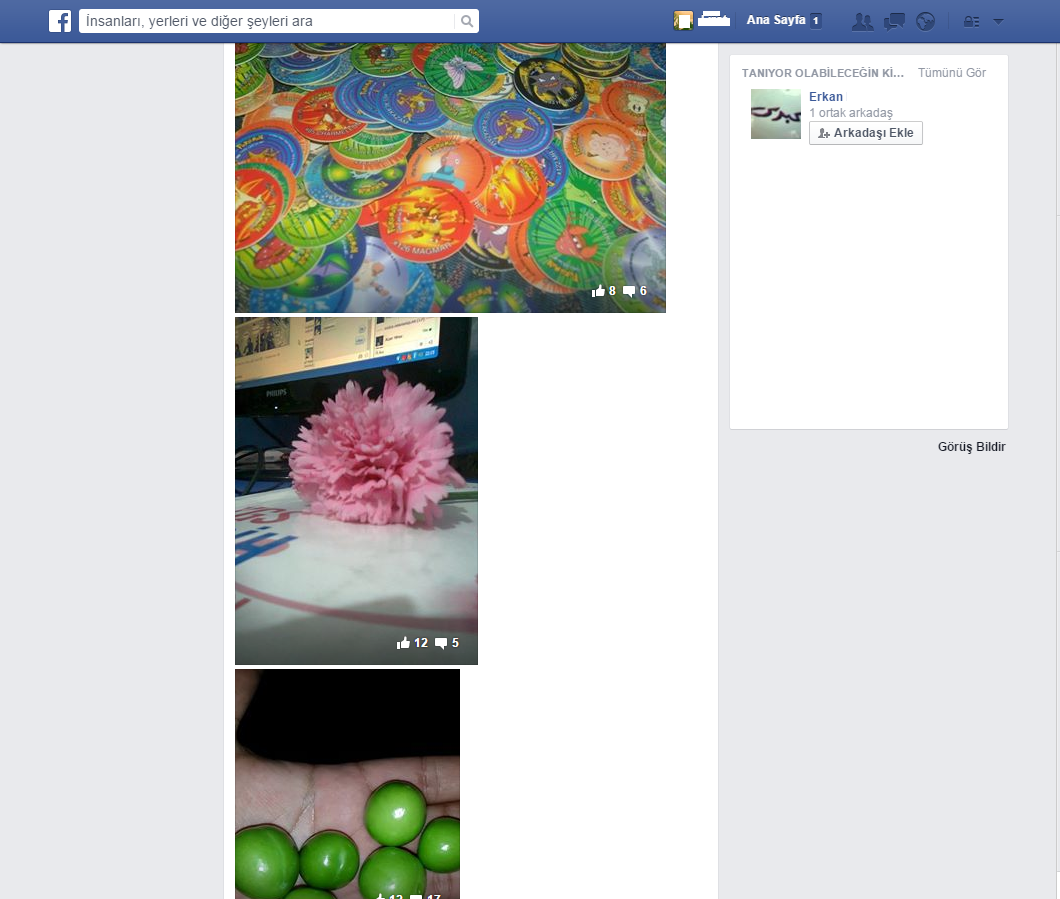Screen dimensions: 1060x899
Task: Open notifications globe icon
Action: tap(925, 22)
